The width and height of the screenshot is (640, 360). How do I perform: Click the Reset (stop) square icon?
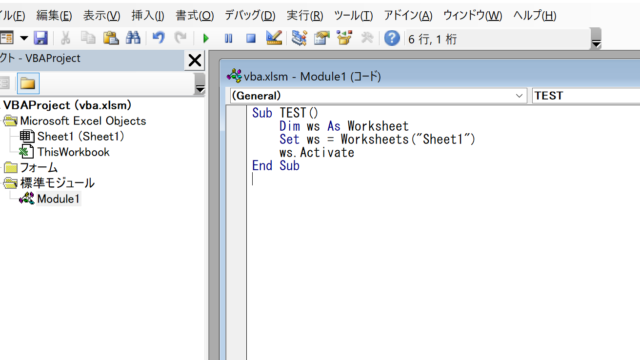[251, 39]
